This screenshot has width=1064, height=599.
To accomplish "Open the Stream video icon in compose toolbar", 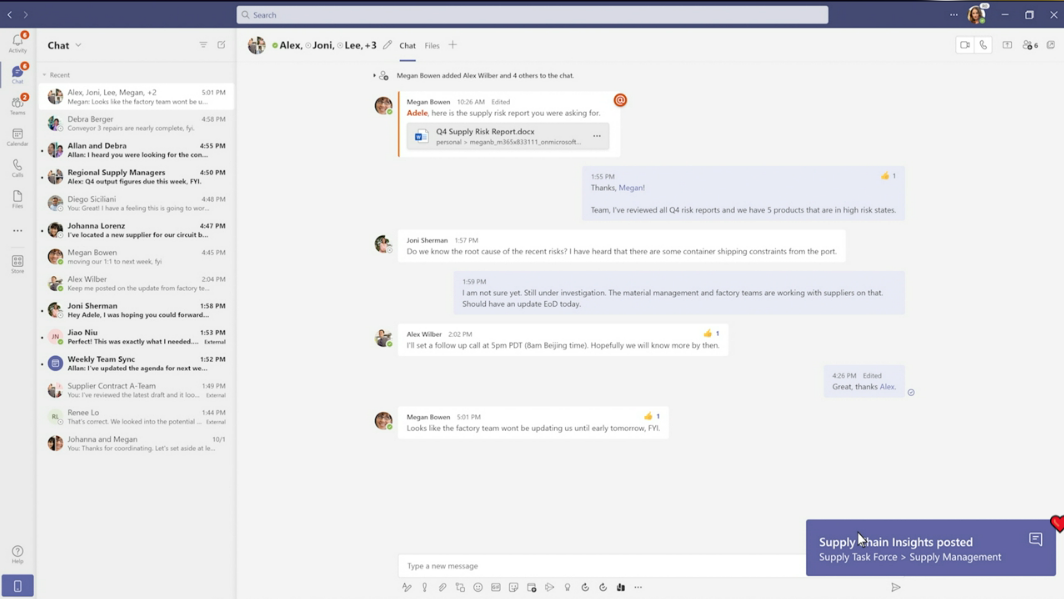I will 550,587.
